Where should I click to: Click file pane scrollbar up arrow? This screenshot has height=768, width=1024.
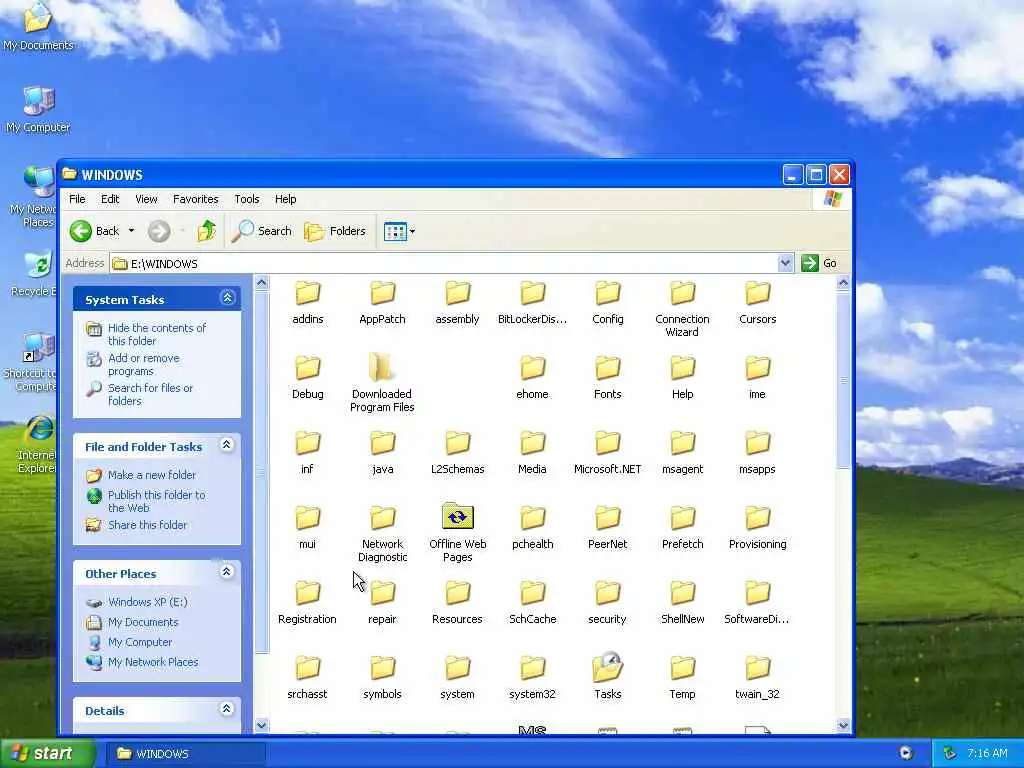[843, 283]
